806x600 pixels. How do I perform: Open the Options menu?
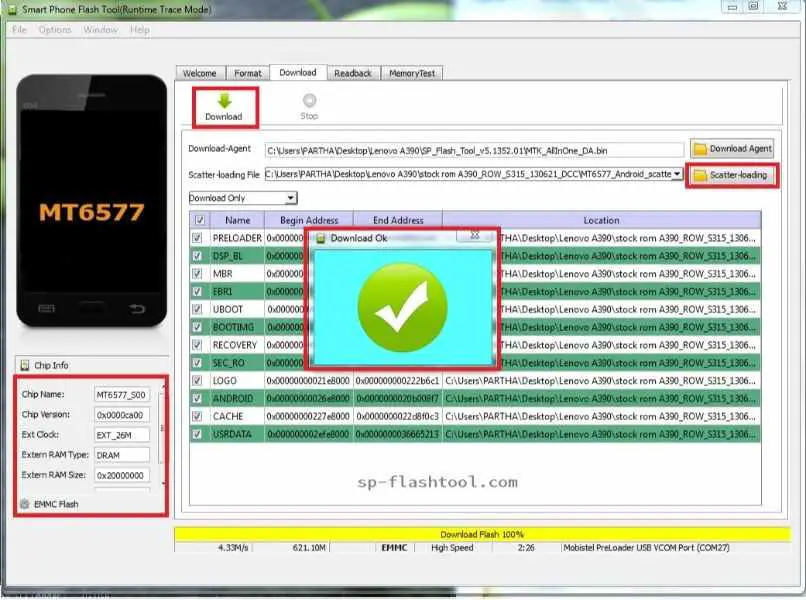[x=55, y=30]
